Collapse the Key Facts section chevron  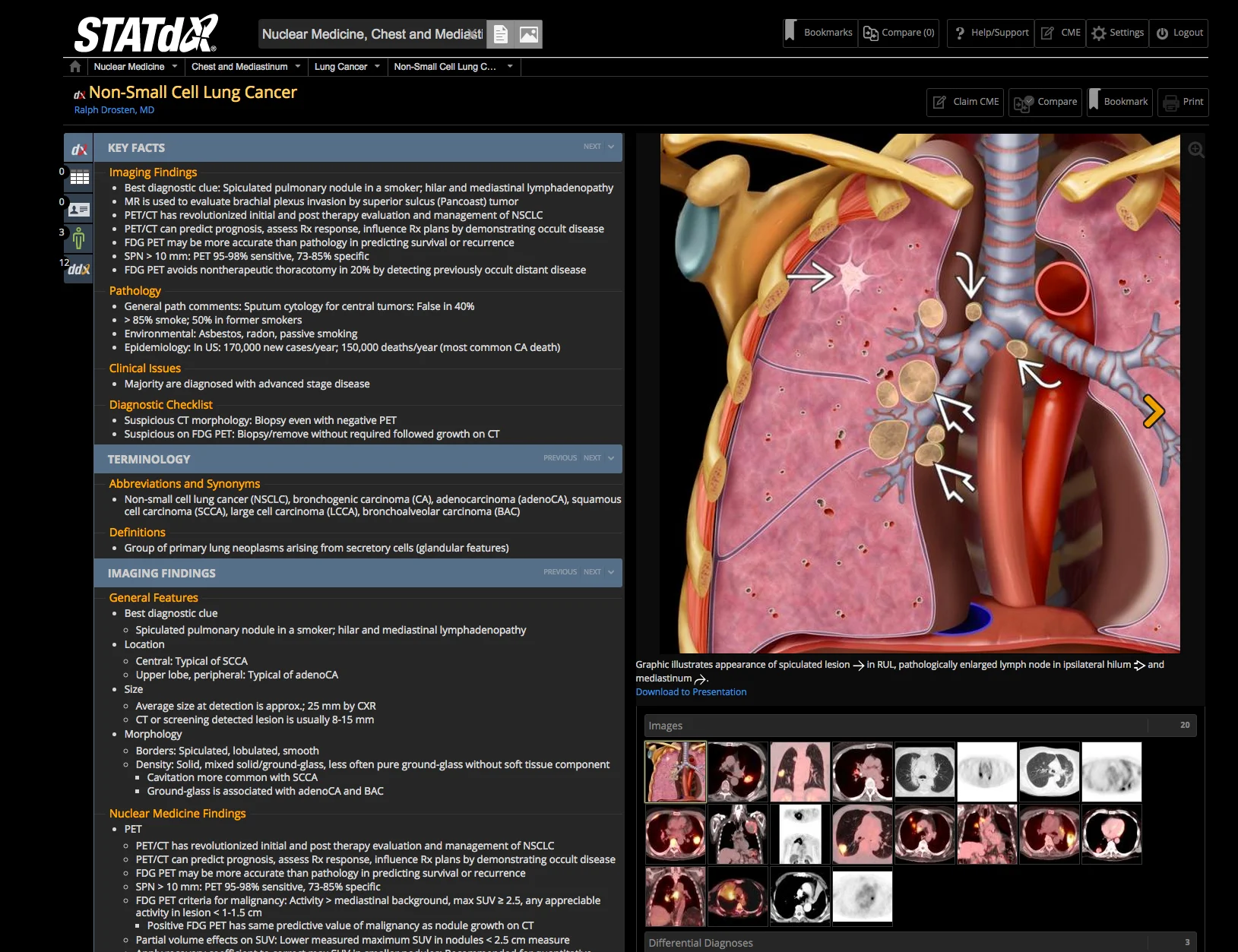point(611,147)
